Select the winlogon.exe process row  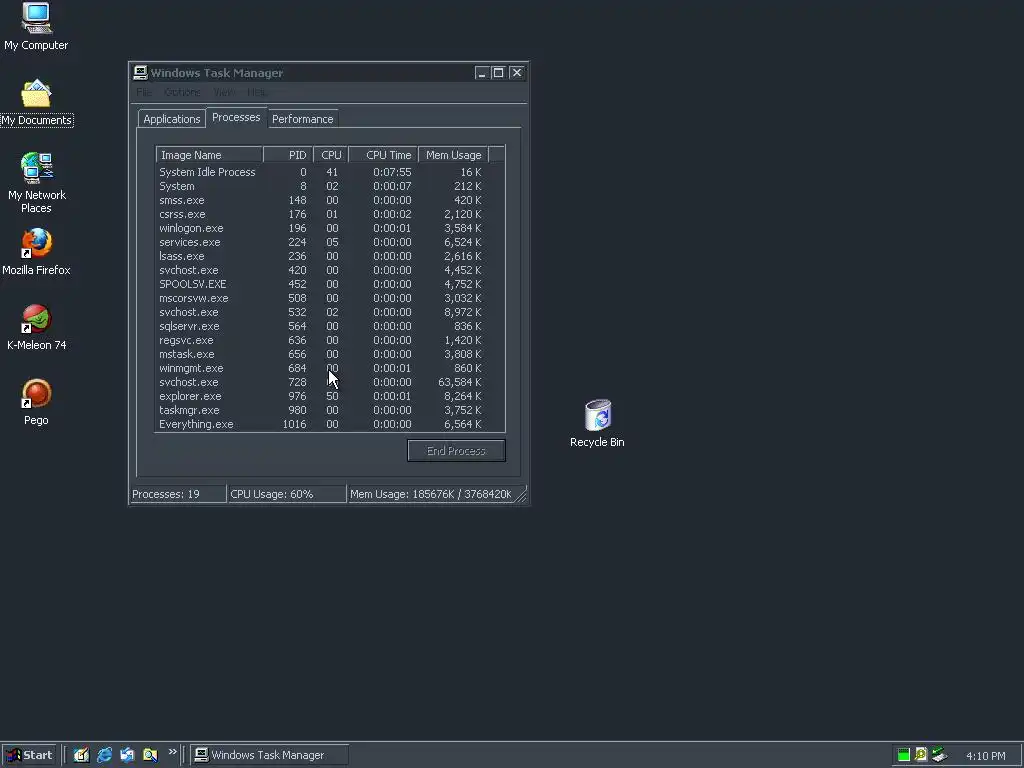(330, 228)
